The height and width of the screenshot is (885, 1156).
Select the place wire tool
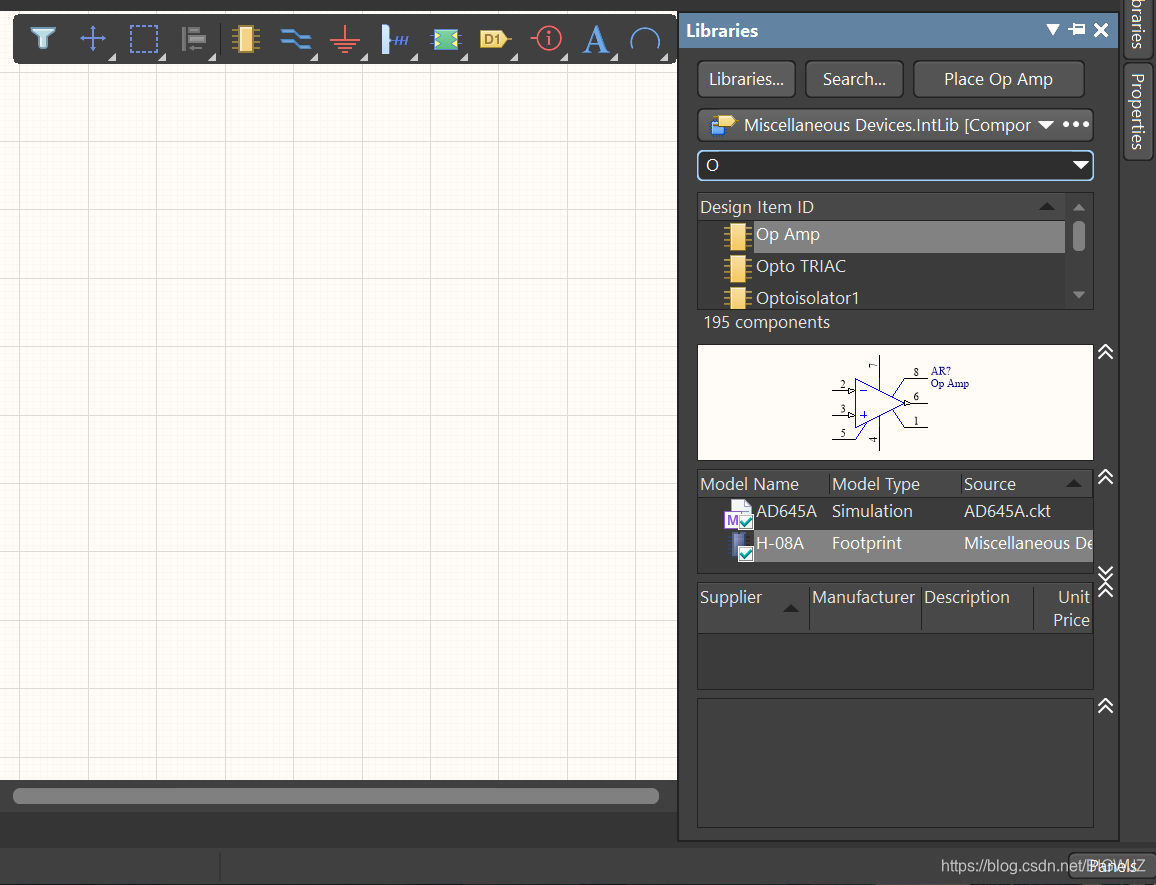click(295, 39)
